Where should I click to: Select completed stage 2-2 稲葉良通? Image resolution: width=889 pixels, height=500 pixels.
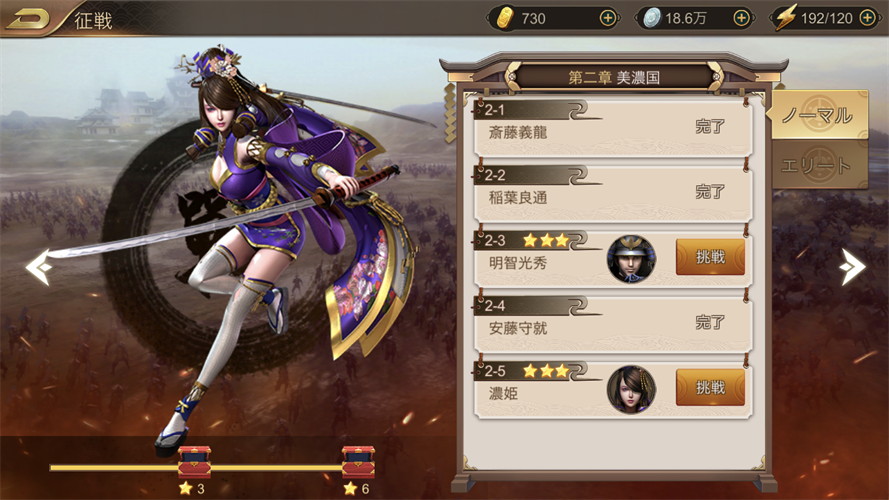coord(613,192)
